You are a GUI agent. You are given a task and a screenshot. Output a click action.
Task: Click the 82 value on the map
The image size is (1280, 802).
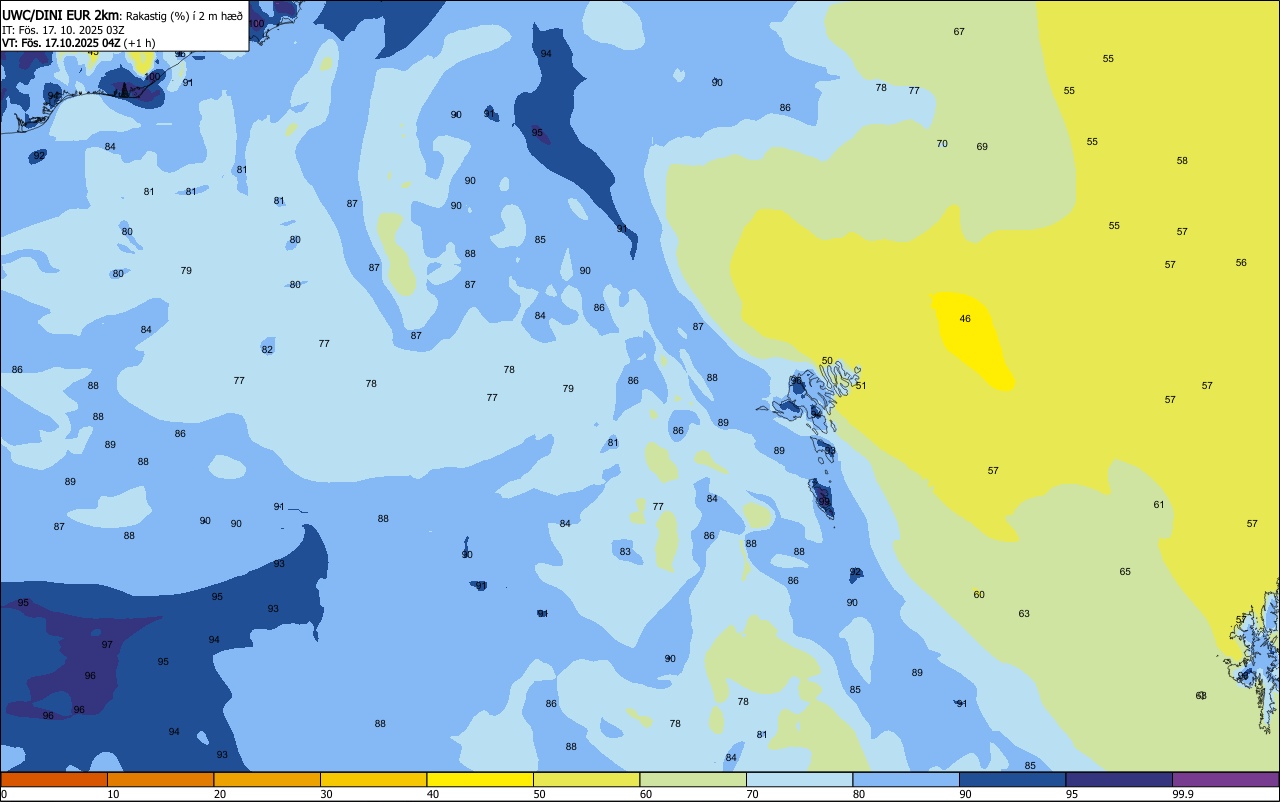(267, 350)
